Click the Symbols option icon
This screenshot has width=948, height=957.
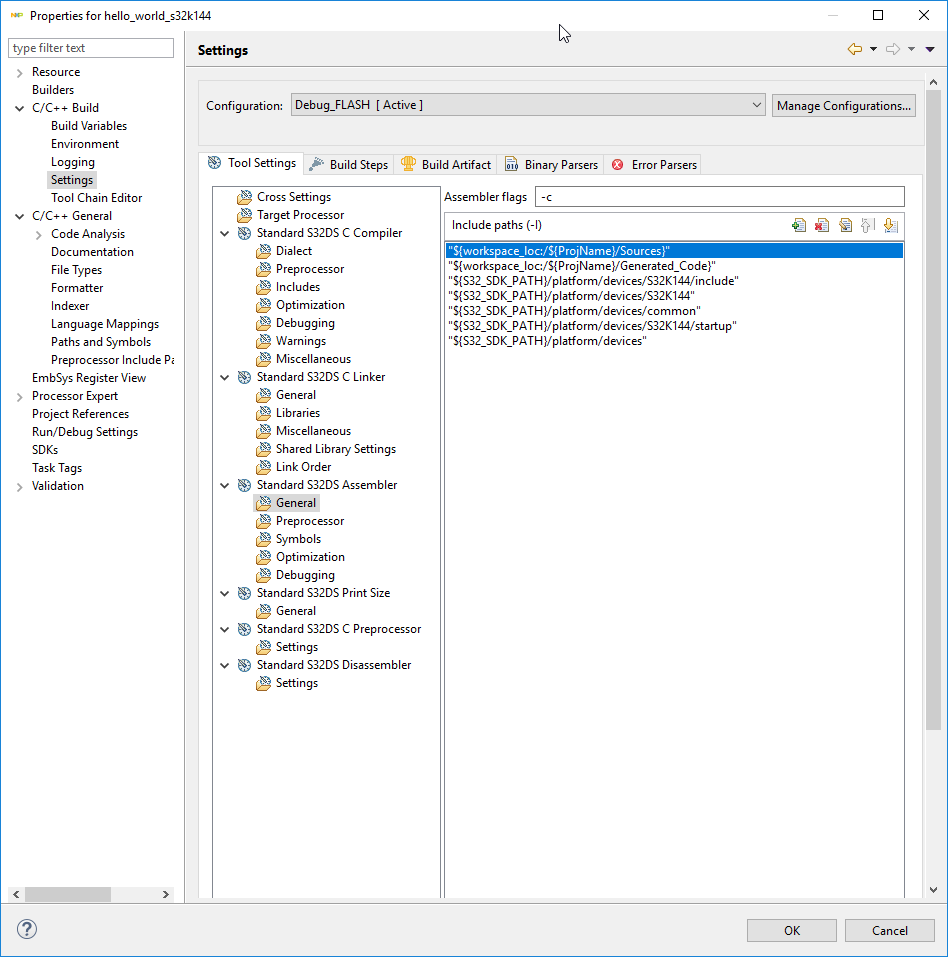click(x=264, y=539)
